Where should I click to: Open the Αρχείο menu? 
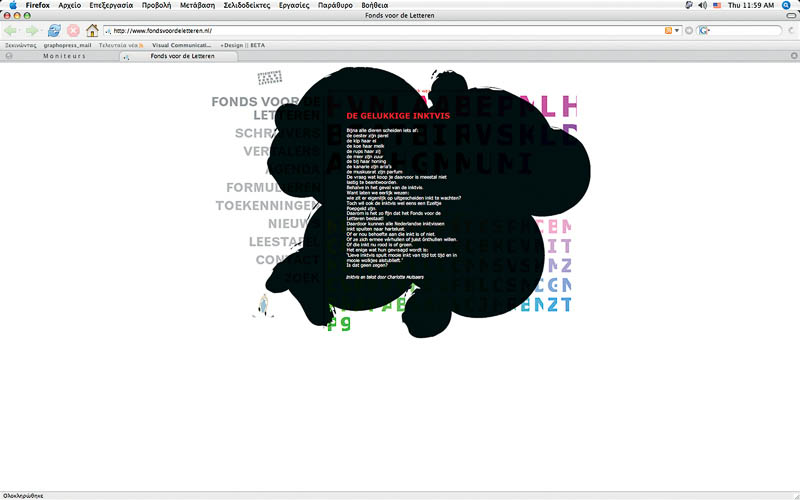(70, 5)
